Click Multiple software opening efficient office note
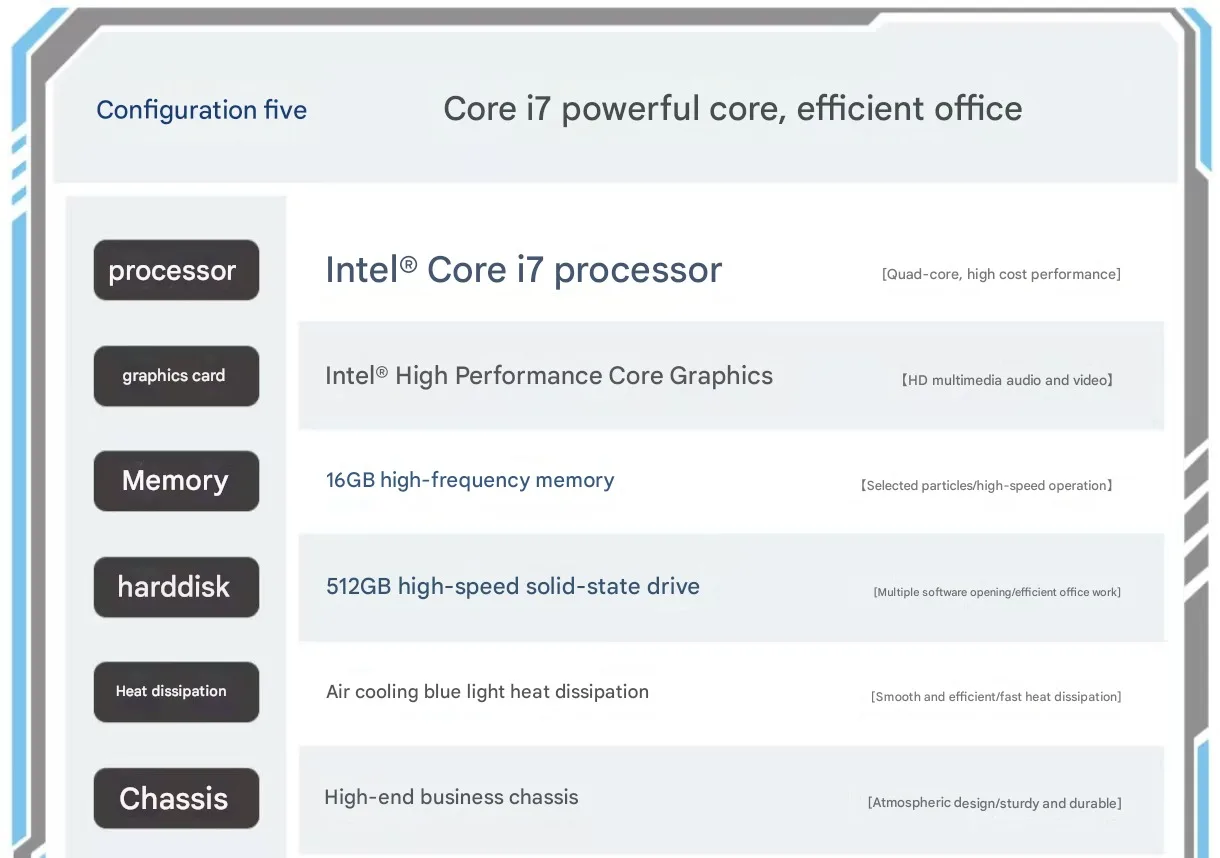The height and width of the screenshot is (858, 1220). (x=997, y=592)
